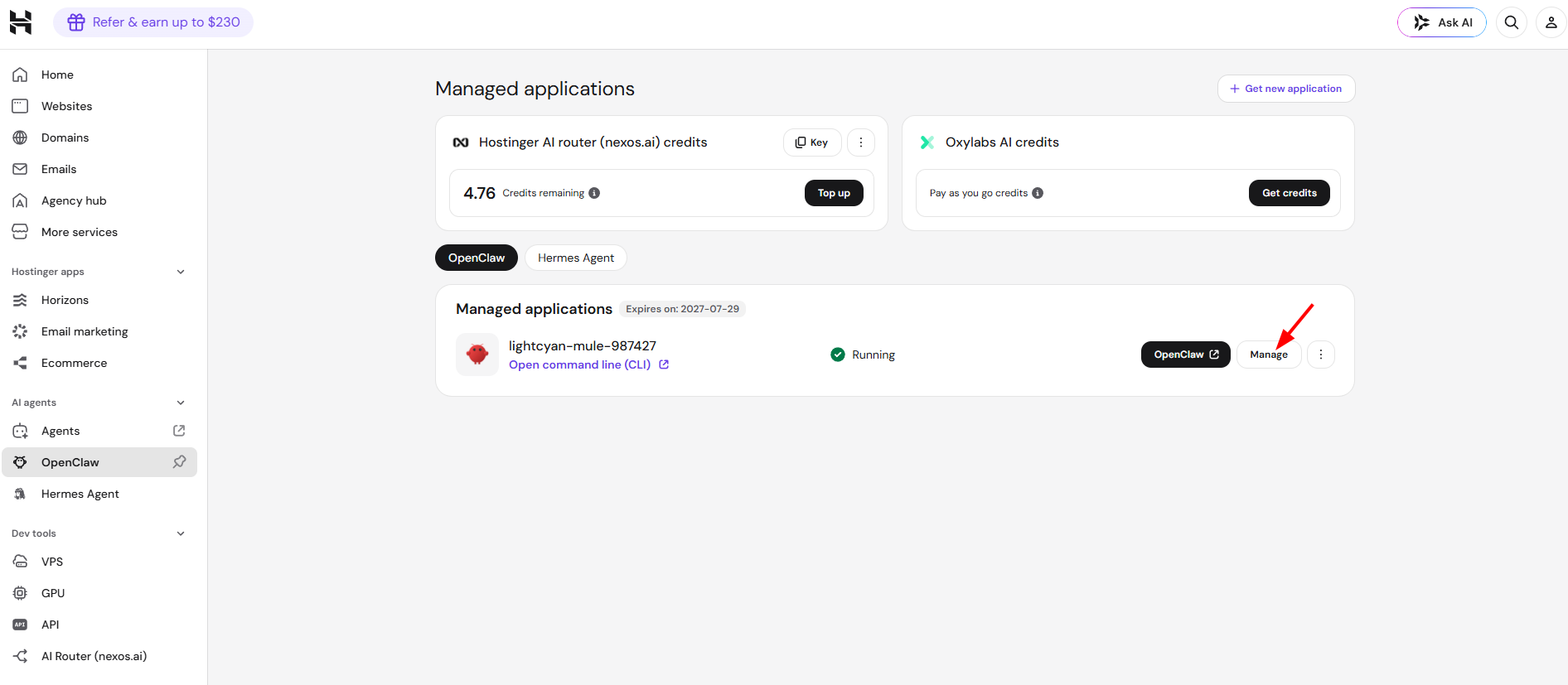1568x685 pixels.
Task: Open Hermes Agent in the sidebar
Action: tap(99, 494)
